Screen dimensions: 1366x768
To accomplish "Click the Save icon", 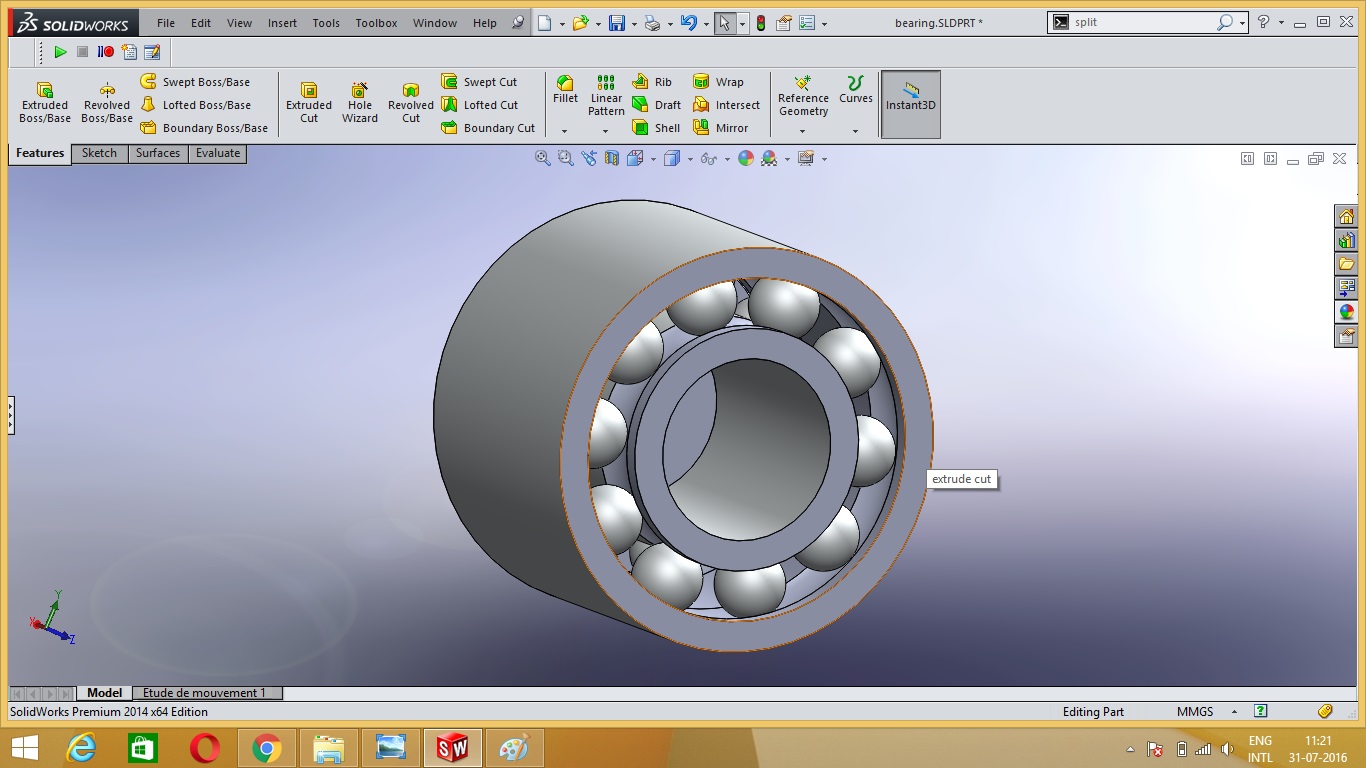I will pyautogui.click(x=617, y=23).
